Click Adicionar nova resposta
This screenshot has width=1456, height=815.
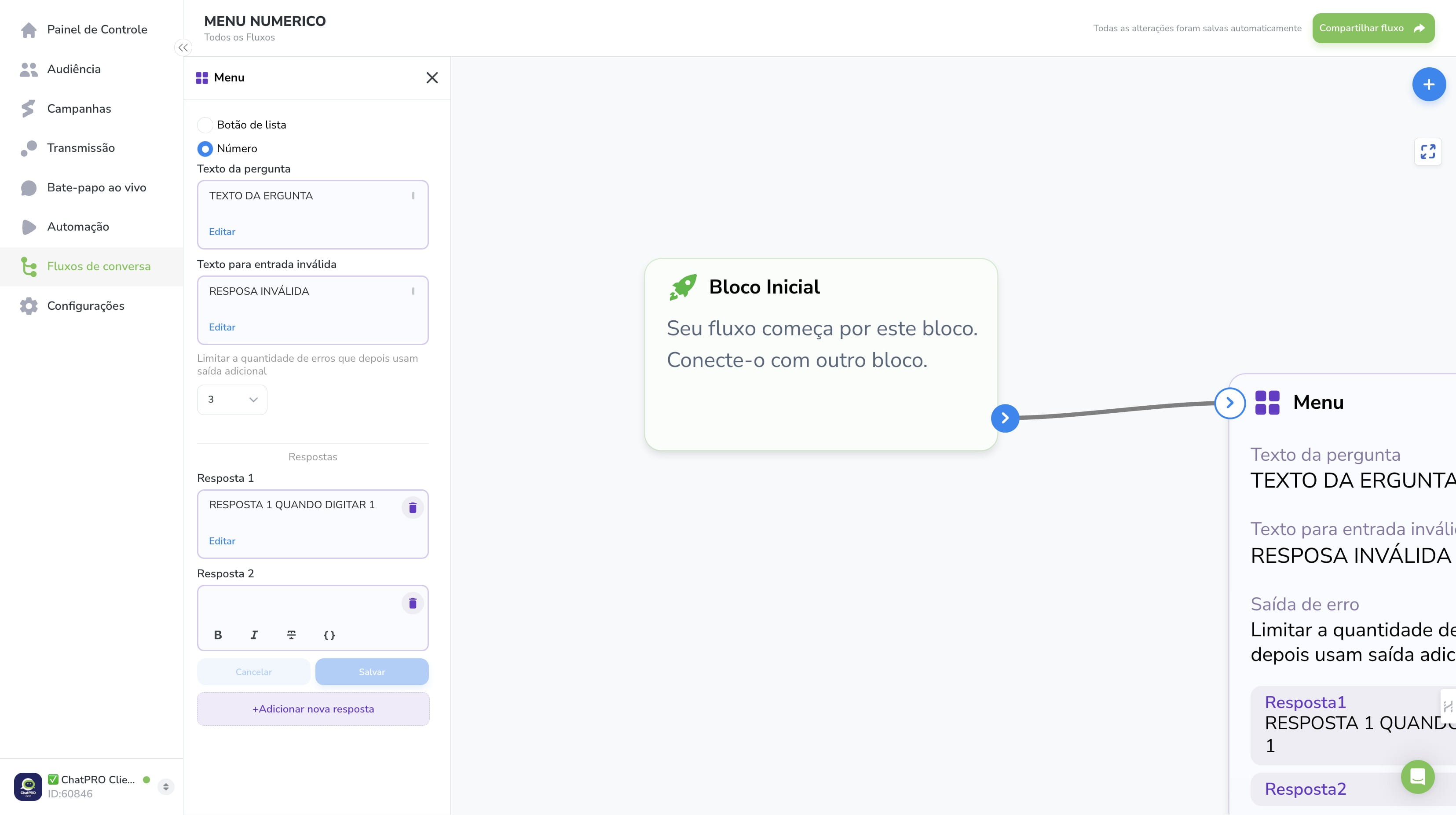(x=313, y=709)
